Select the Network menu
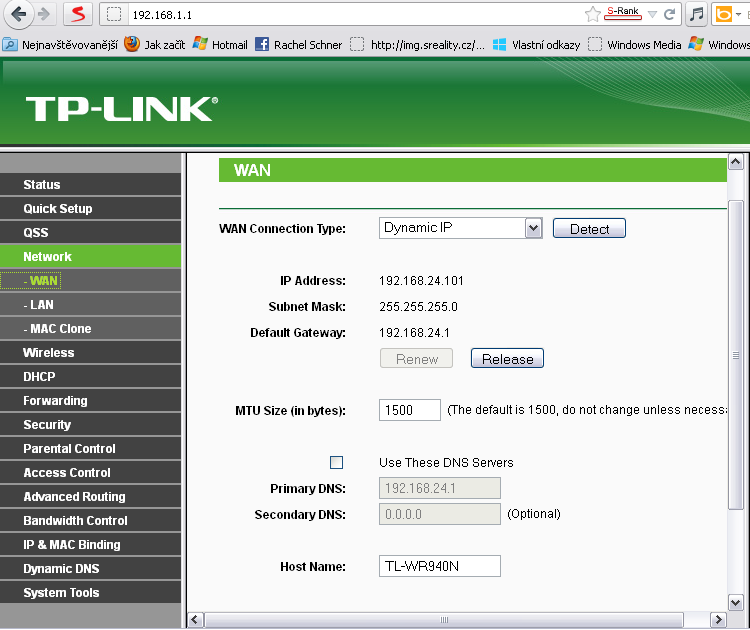Viewport: 750px width, 630px height. (x=90, y=256)
